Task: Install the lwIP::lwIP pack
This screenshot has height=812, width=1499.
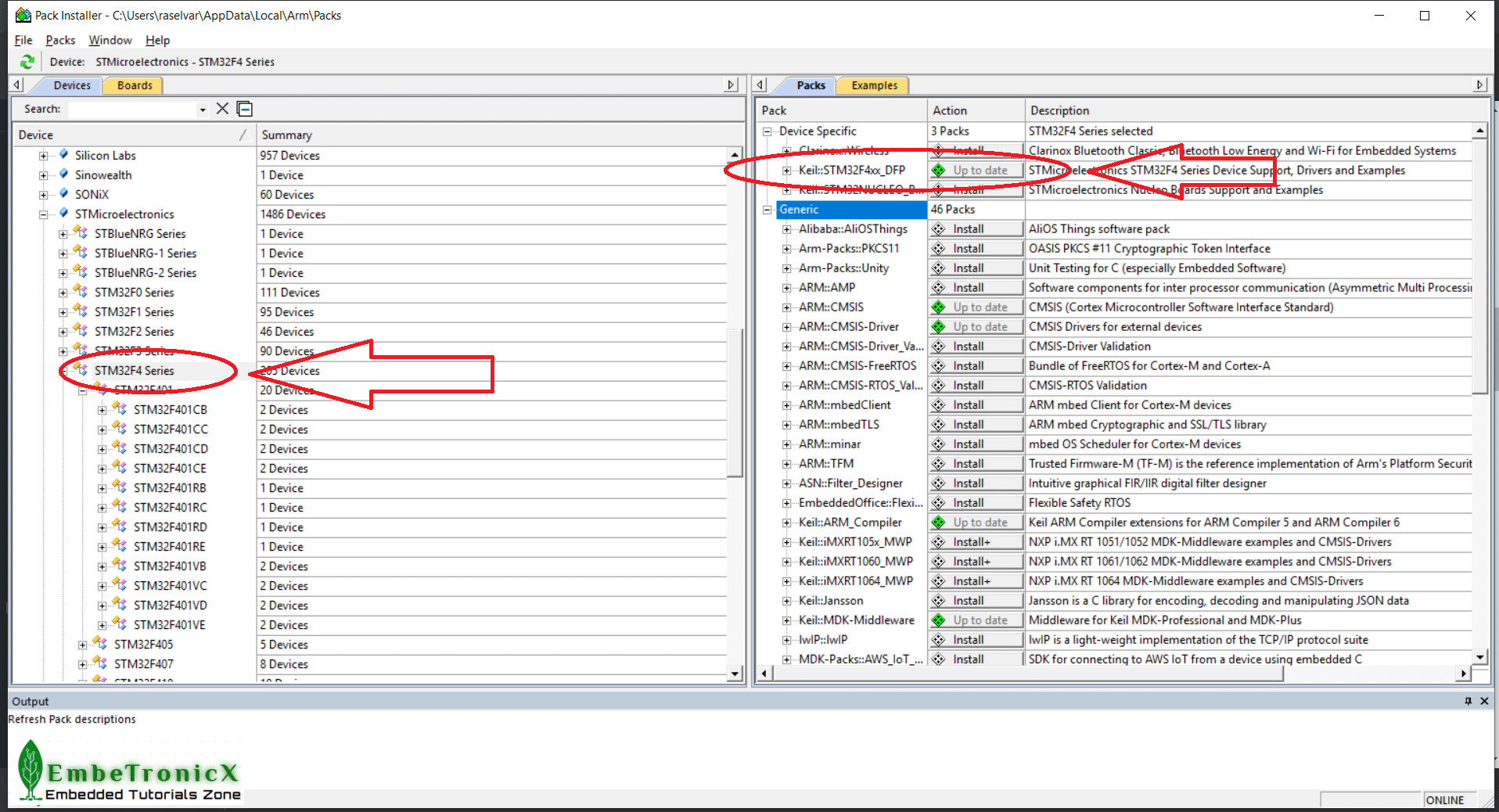Action: click(976, 640)
